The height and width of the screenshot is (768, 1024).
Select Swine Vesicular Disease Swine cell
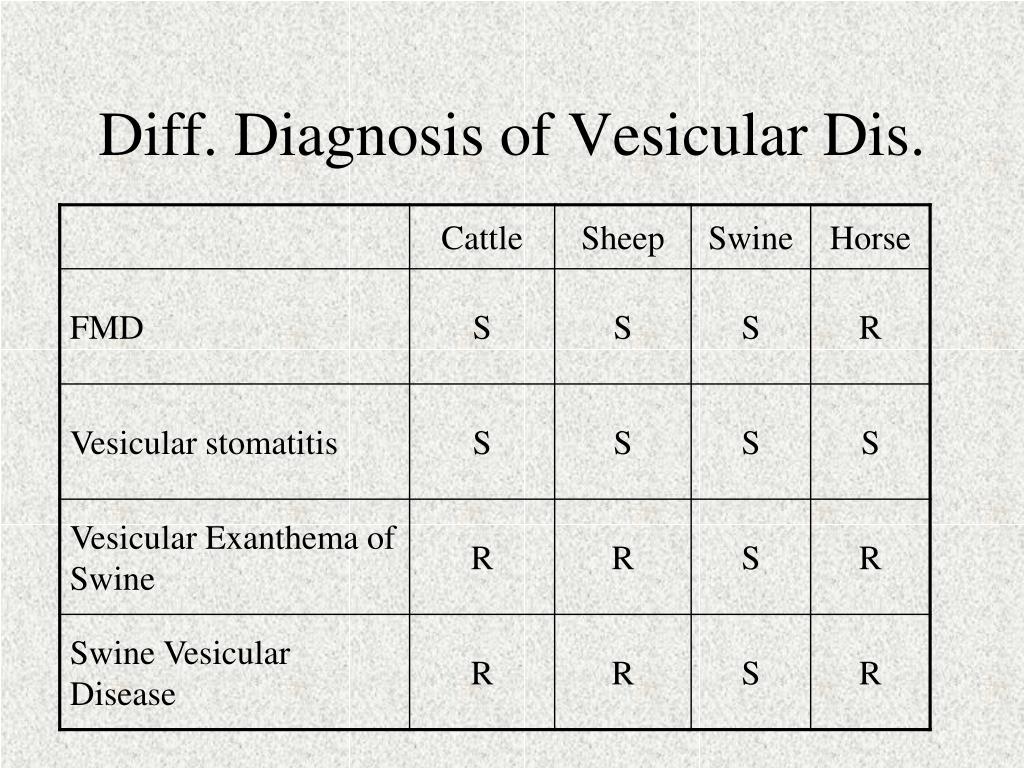tap(750, 673)
